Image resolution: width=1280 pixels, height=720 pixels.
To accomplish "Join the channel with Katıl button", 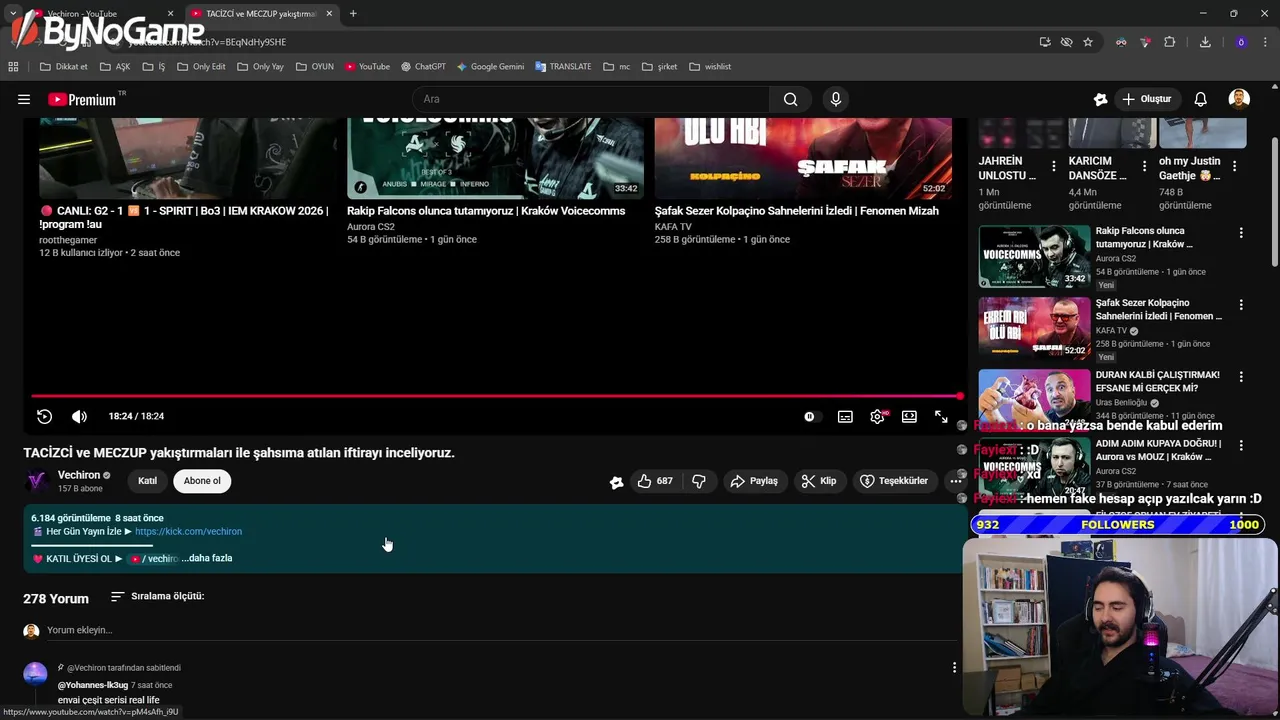I will tap(147, 481).
